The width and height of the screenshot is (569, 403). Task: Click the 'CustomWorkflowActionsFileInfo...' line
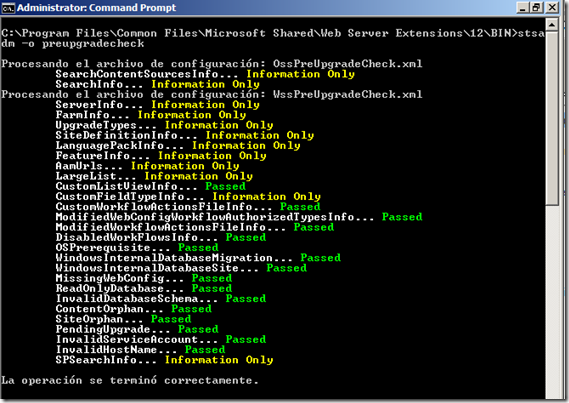[x=188, y=206]
